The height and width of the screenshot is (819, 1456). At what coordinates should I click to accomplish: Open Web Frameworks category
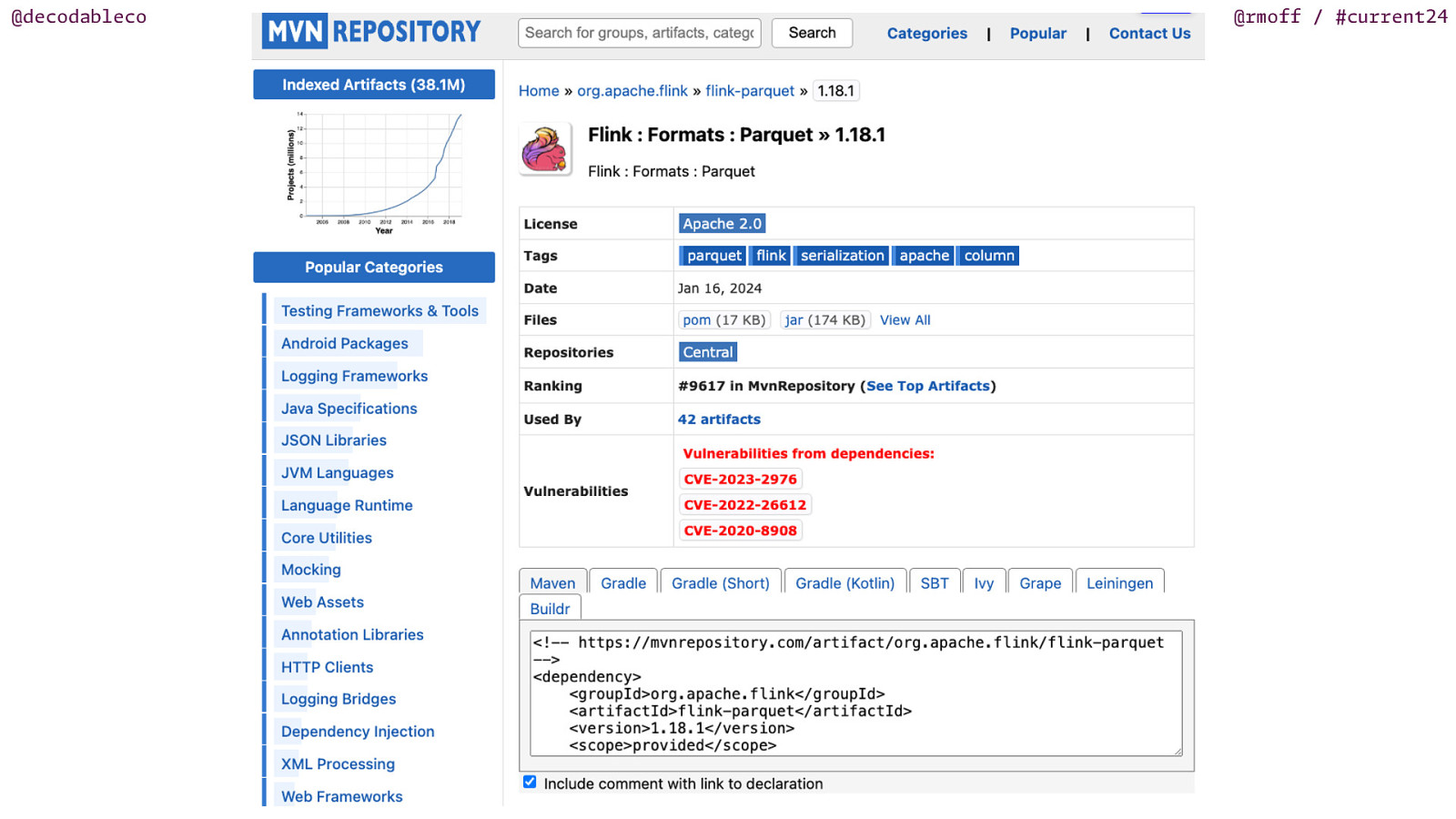[341, 796]
